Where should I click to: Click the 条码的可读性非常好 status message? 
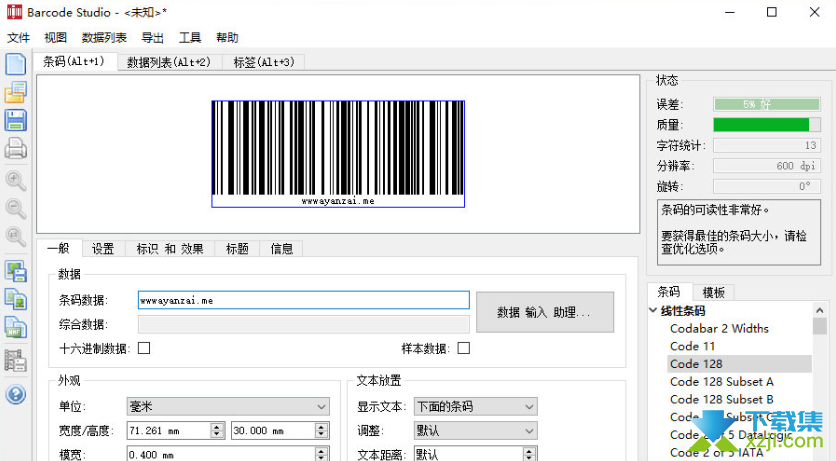pos(714,210)
